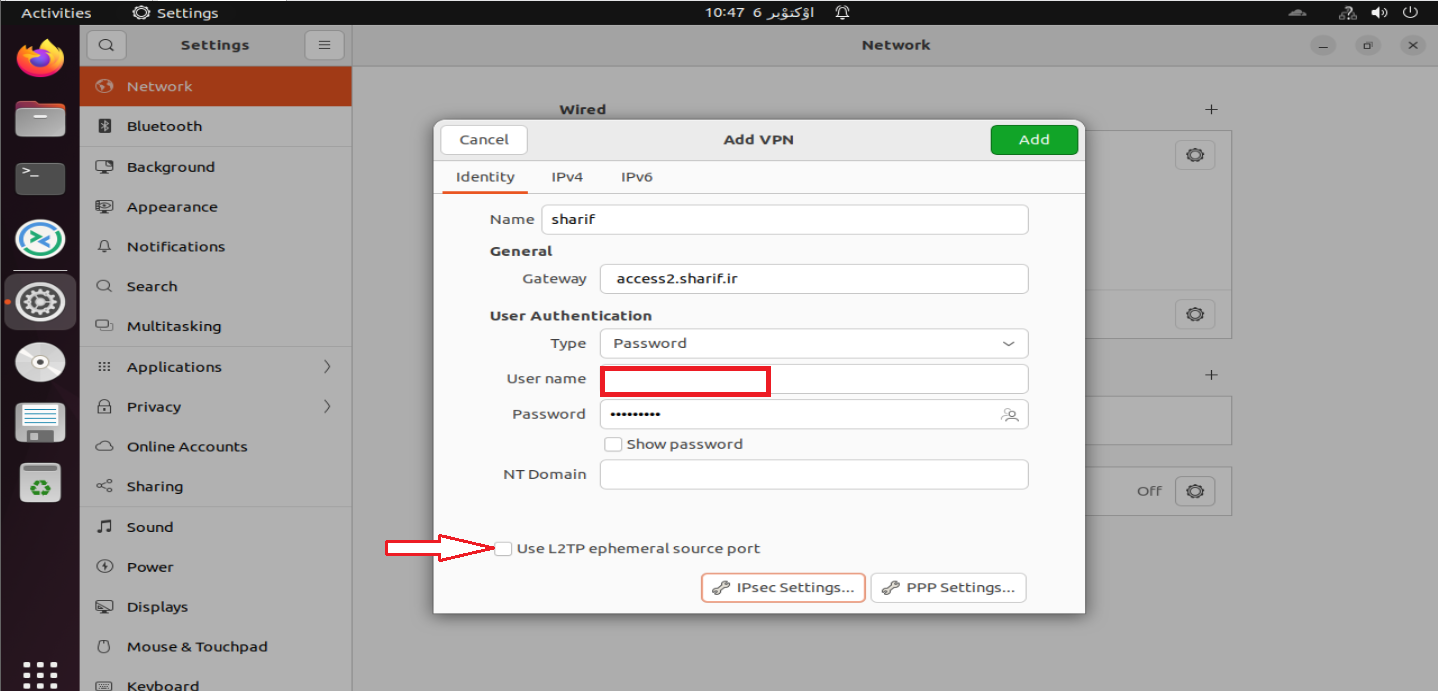1438x691 pixels.
Task: Click the volume icon in top bar
Action: pos(1379,13)
